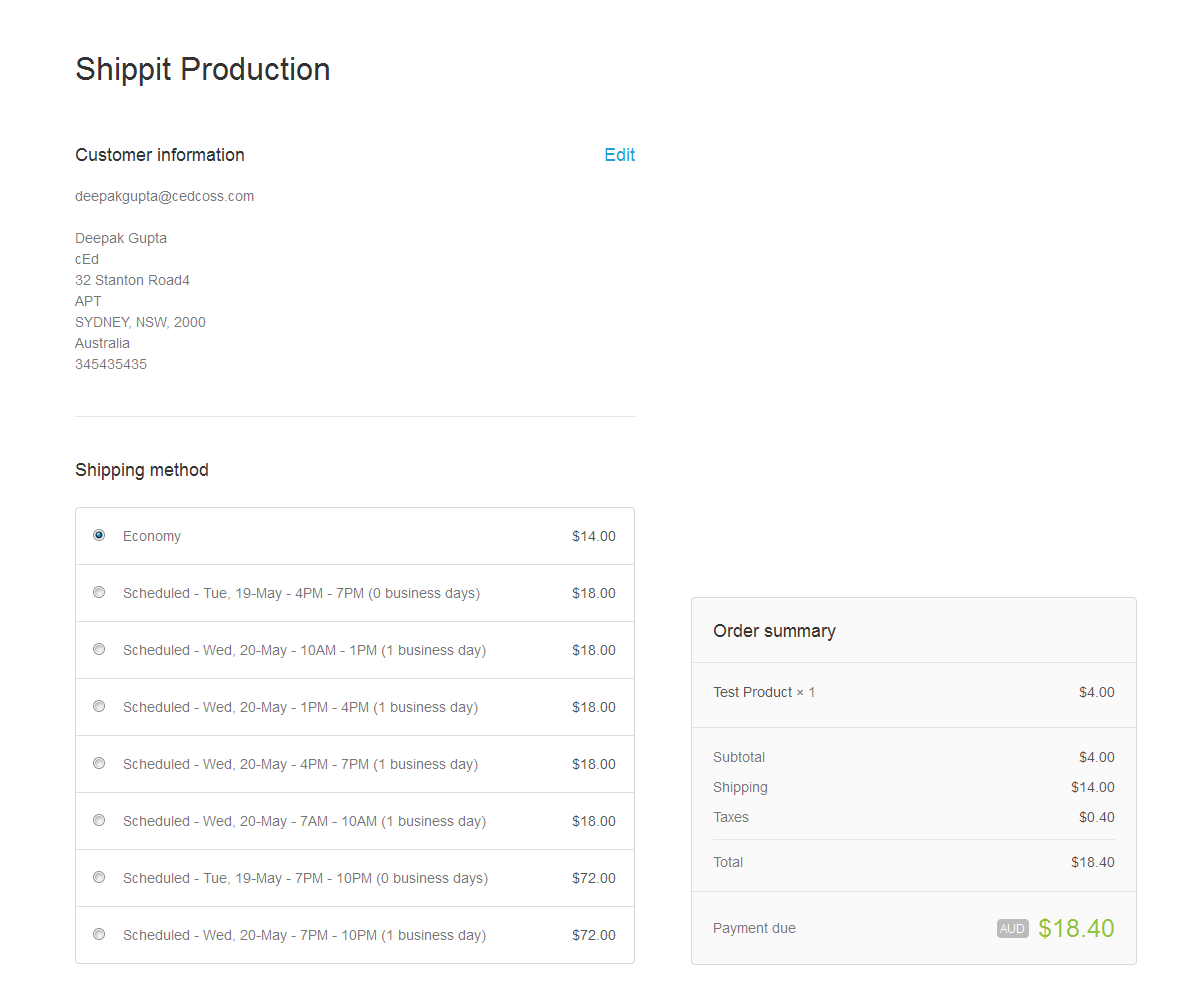The height and width of the screenshot is (1007, 1197).
Task: Click the deepakgupta@cedcoss.com email address
Action: click(164, 197)
